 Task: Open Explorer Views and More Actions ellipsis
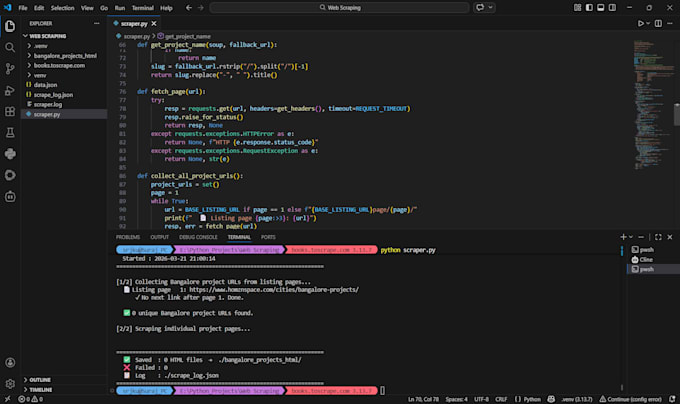pos(96,23)
